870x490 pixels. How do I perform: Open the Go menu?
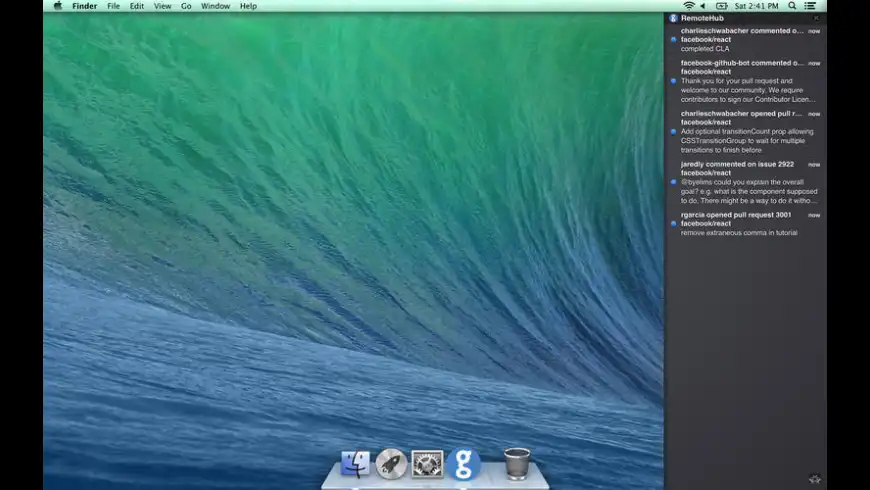coord(186,6)
